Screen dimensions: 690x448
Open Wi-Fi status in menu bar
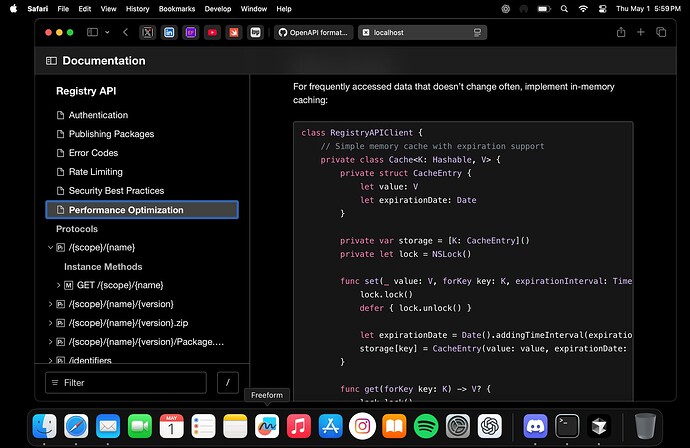583,9
